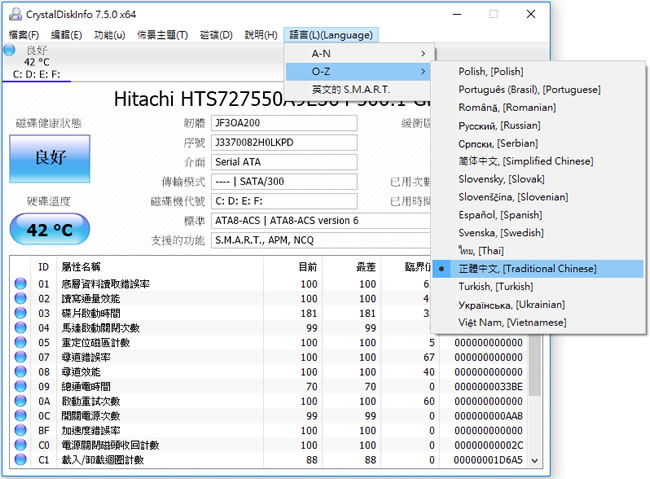Select Русский Russian language
650x479 pixels.
pos(538,125)
